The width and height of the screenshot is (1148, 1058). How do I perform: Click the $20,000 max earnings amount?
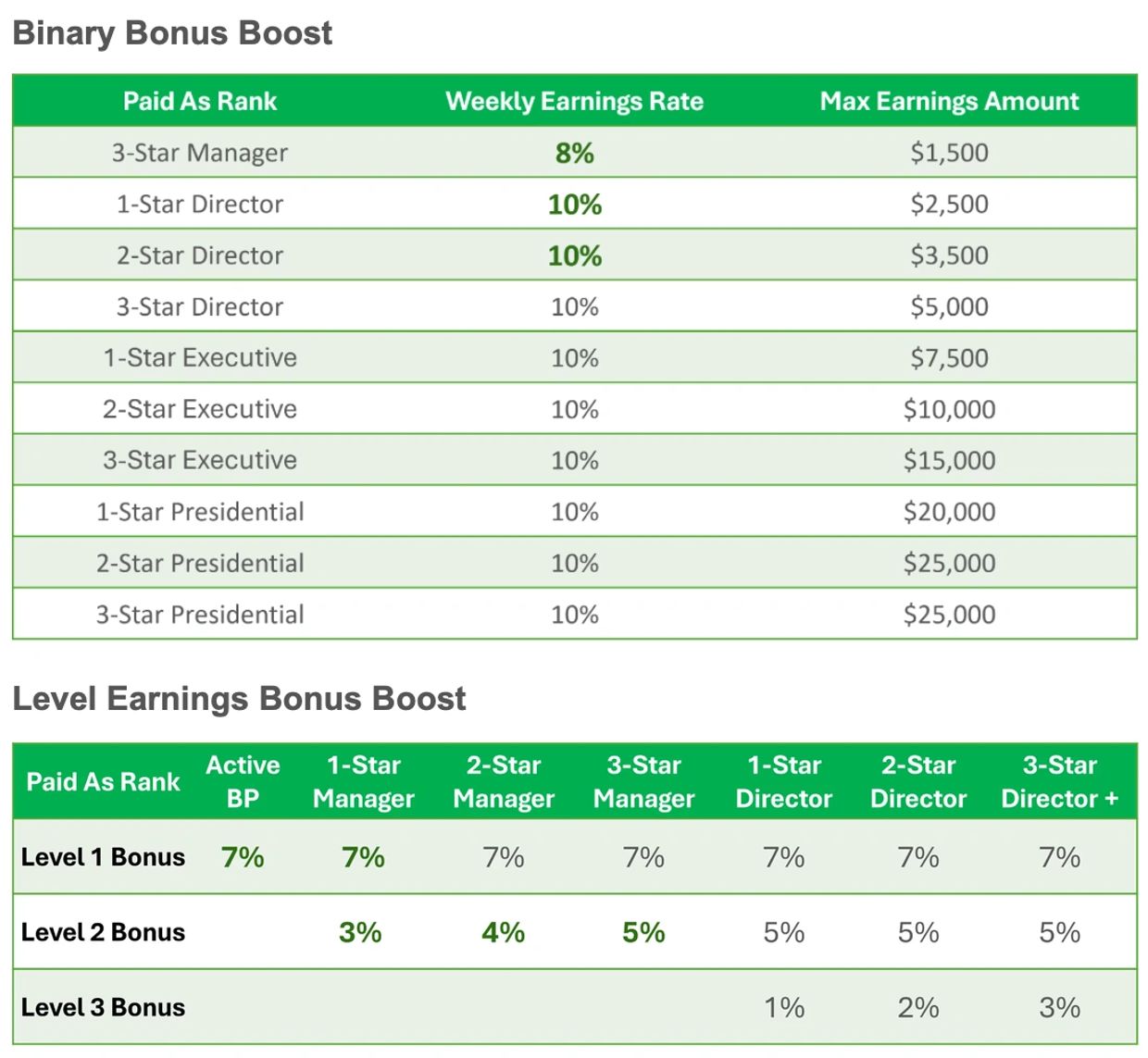[x=949, y=512]
